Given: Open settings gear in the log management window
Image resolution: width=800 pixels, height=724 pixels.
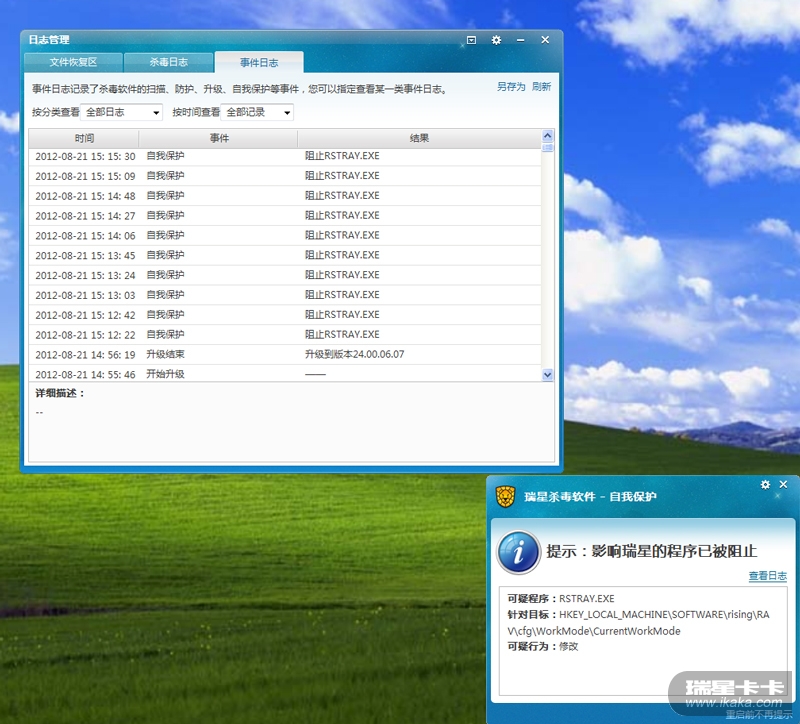Looking at the screenshot, I should coord(496,40).
